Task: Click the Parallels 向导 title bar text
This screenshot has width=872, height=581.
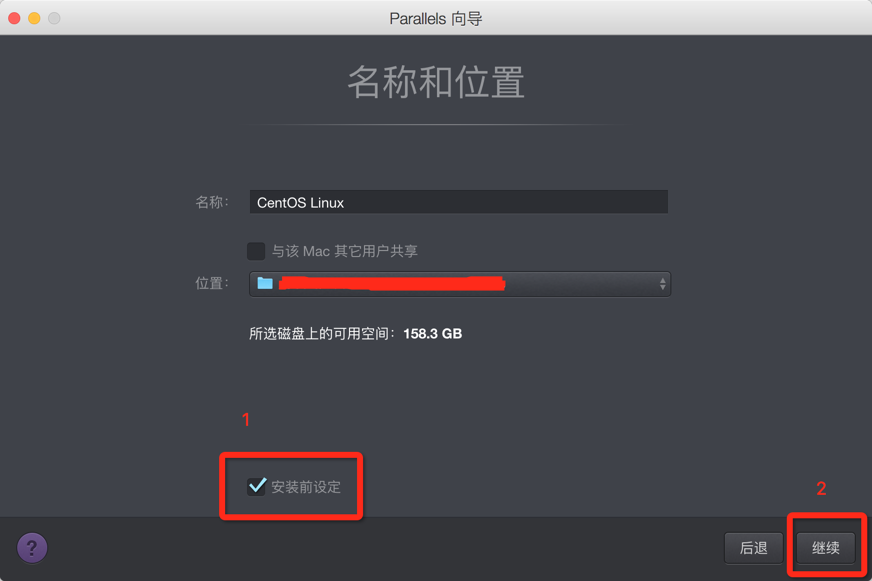Action: pos(435,18)
